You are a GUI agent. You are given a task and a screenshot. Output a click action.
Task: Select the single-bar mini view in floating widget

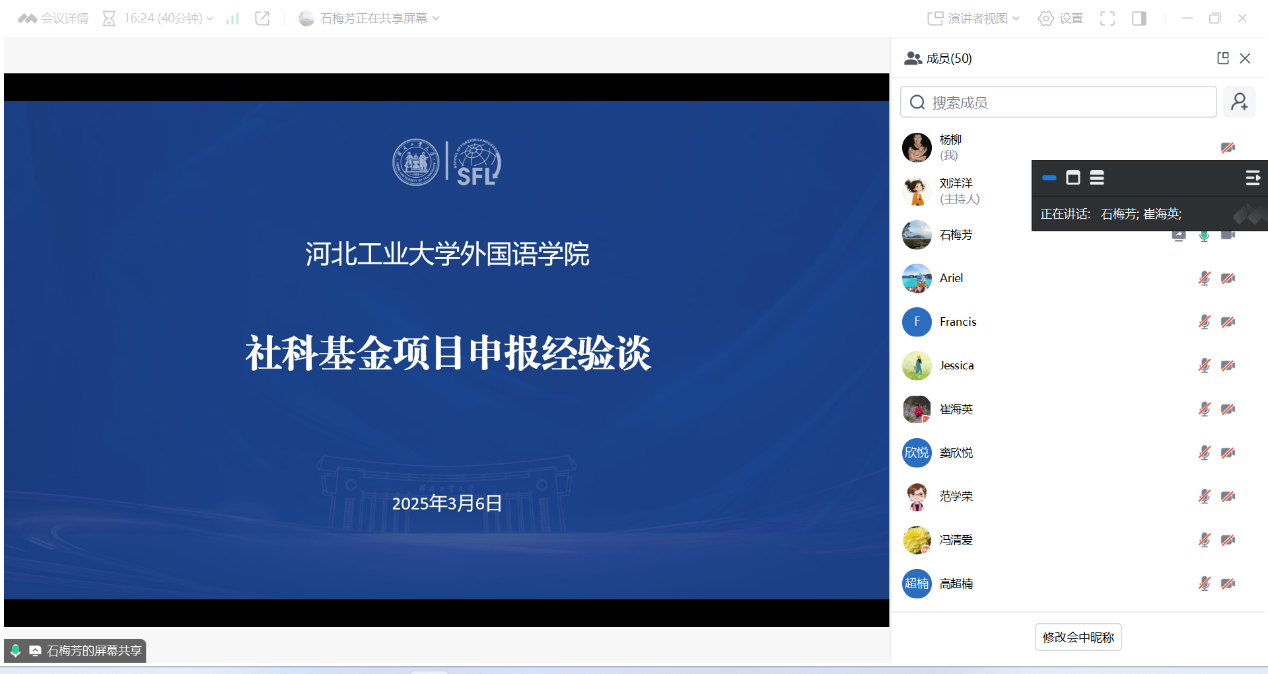pyautogui.click(x=1049, y=178)
